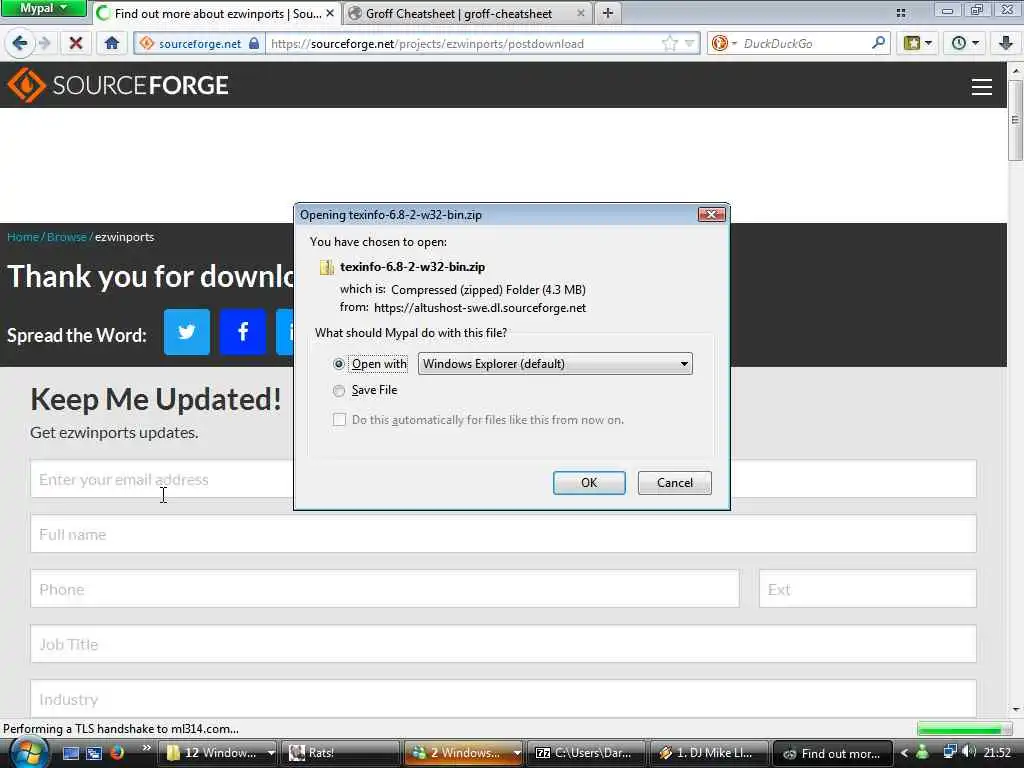Click the search magnifier icon
The image size is (1024, 768).
(878, 43)
